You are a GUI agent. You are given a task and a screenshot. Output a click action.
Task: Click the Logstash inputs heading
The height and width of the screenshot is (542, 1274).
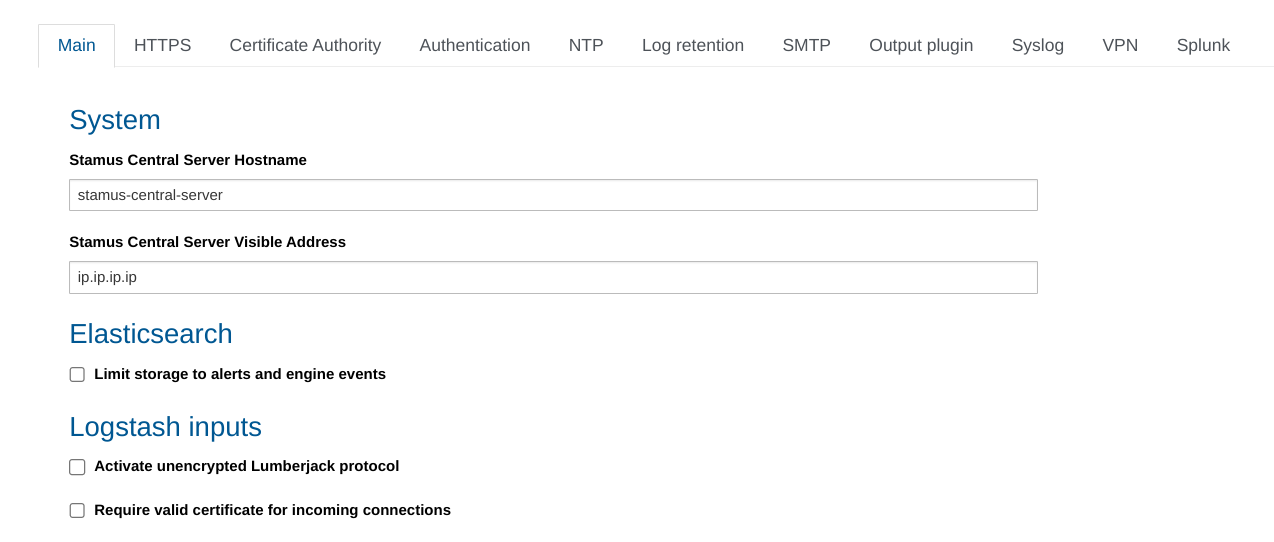[x=165, y=427]
